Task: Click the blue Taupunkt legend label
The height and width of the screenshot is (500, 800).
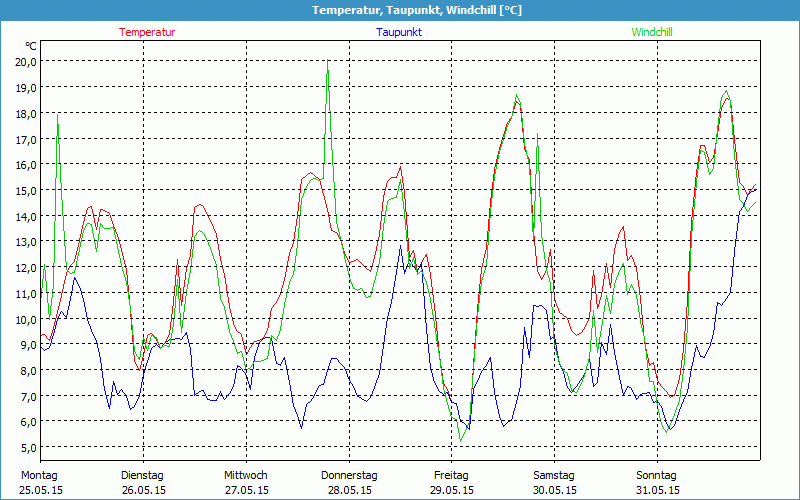Action: [399, 32]
